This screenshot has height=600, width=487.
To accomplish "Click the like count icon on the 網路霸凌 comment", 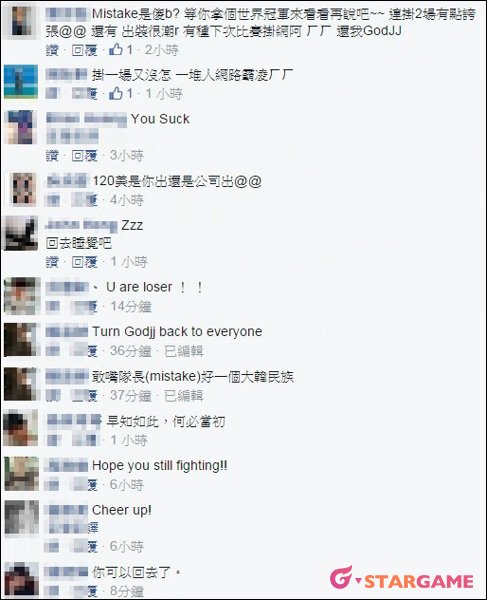I will 116,93.
